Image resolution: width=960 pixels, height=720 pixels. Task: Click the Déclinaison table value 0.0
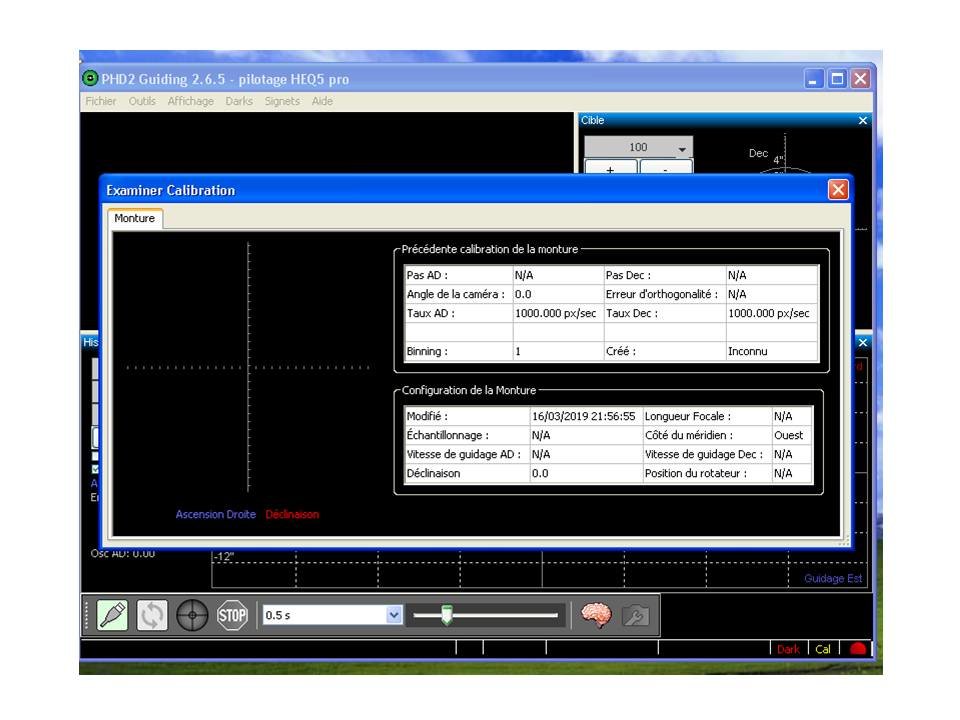click(x=586, y=473)
